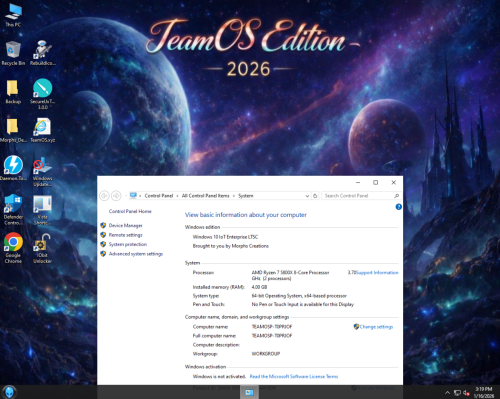The image size is (500, 399).
Task: Select the IObit Unlocker desktop shortcut
Action: [43, 249]
